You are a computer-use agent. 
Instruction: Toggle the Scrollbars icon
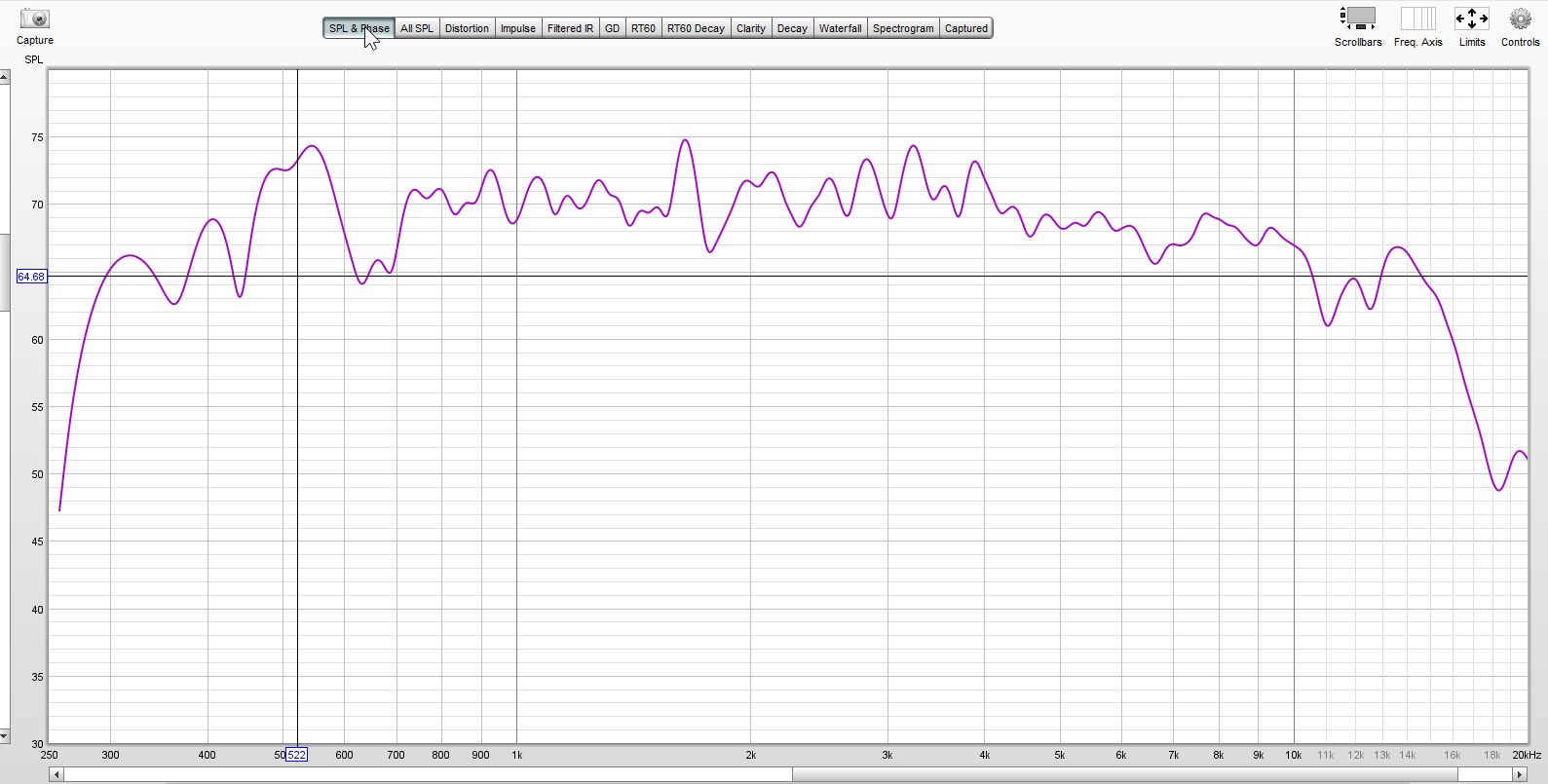coord(1358,18)
